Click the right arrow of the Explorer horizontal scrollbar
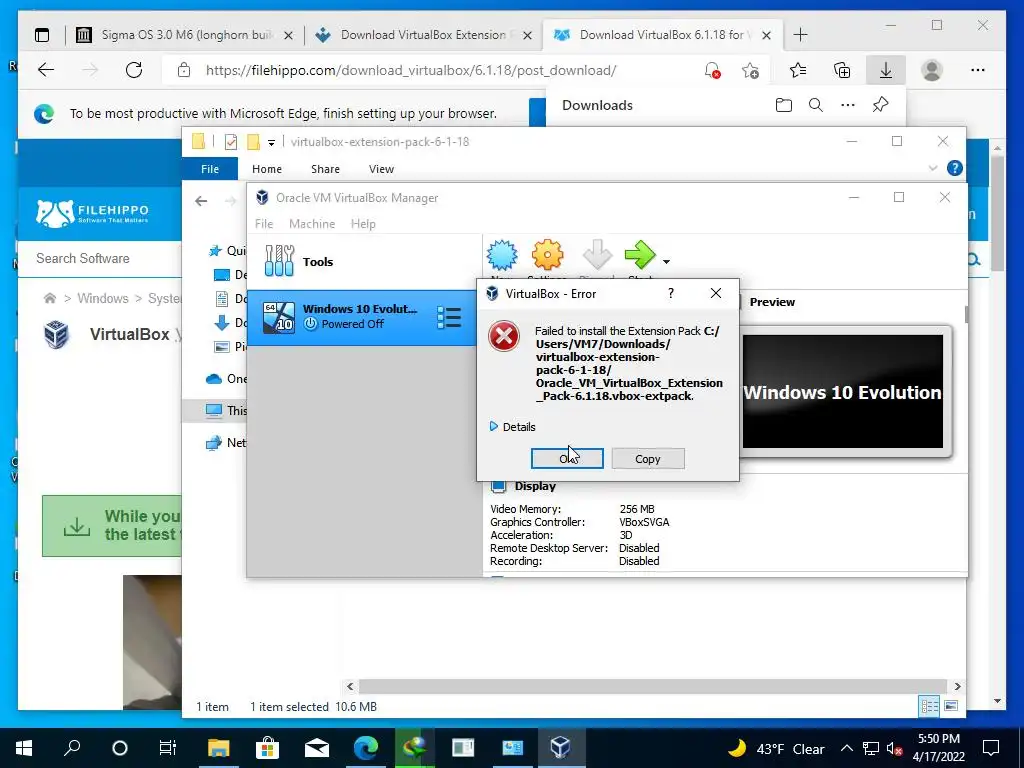The width and height of the screenshot is (1024, 768). 957,686
